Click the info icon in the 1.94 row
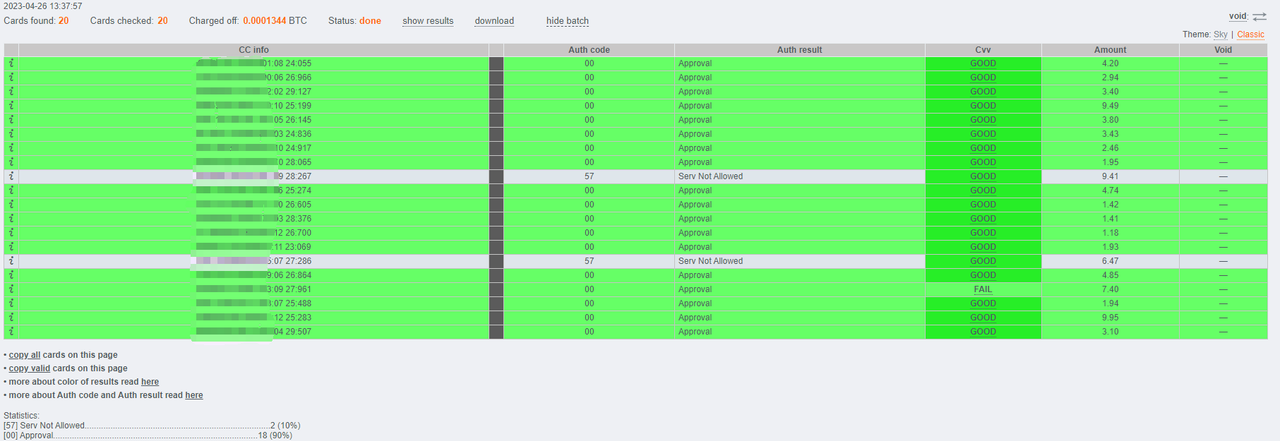The width and height of the screenshot is (1280, 441). click(11, 303)
